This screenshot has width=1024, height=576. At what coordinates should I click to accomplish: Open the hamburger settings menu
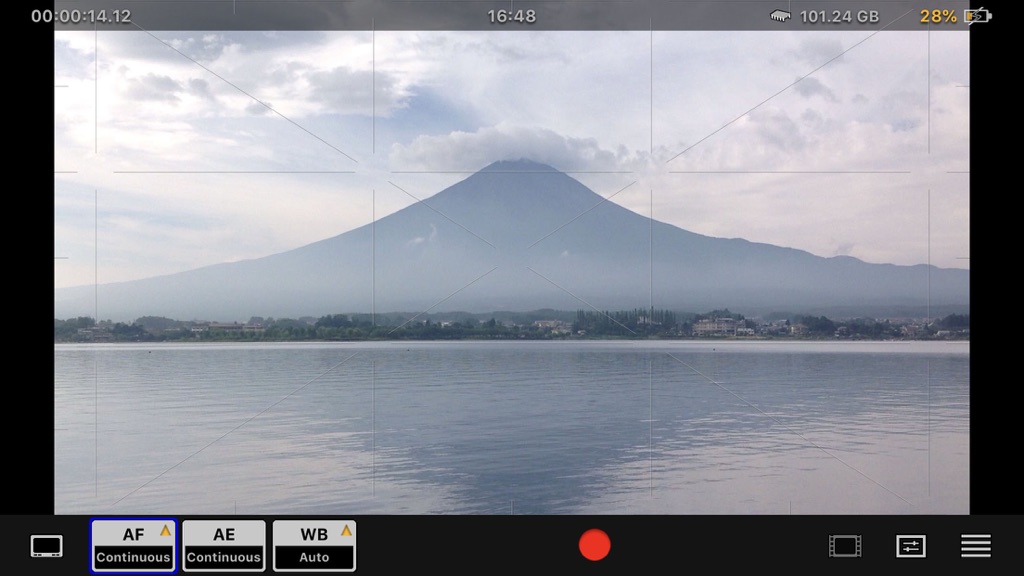pos(976,546)
